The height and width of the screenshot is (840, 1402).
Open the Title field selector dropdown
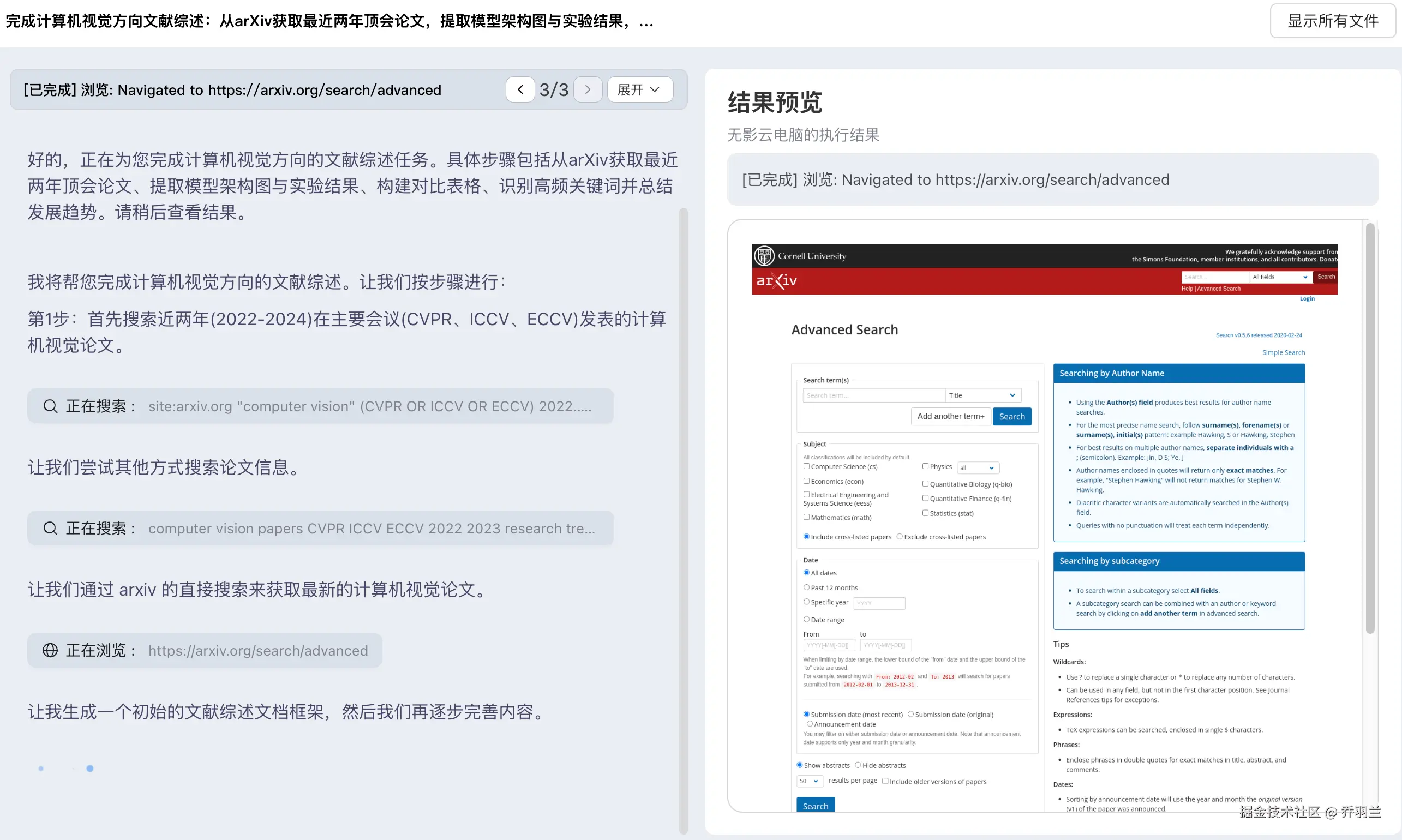coord(982,395)
